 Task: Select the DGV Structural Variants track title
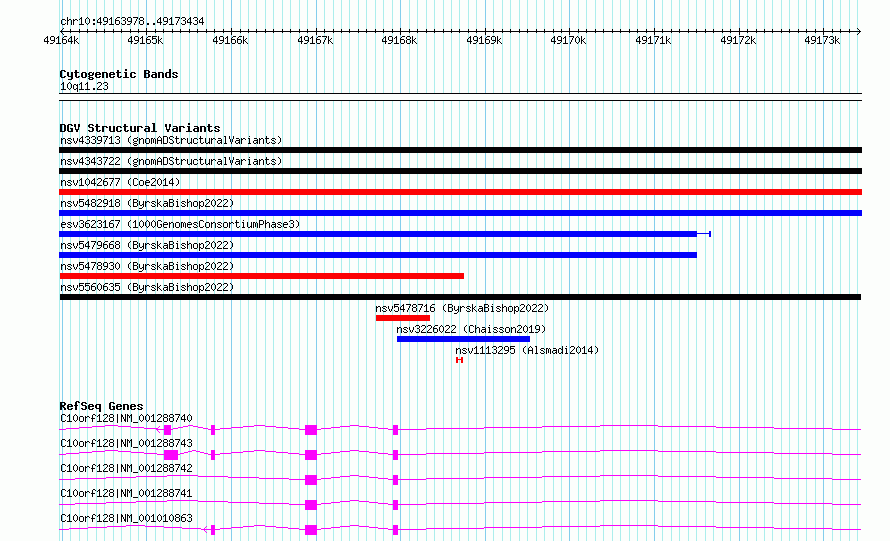140,128
